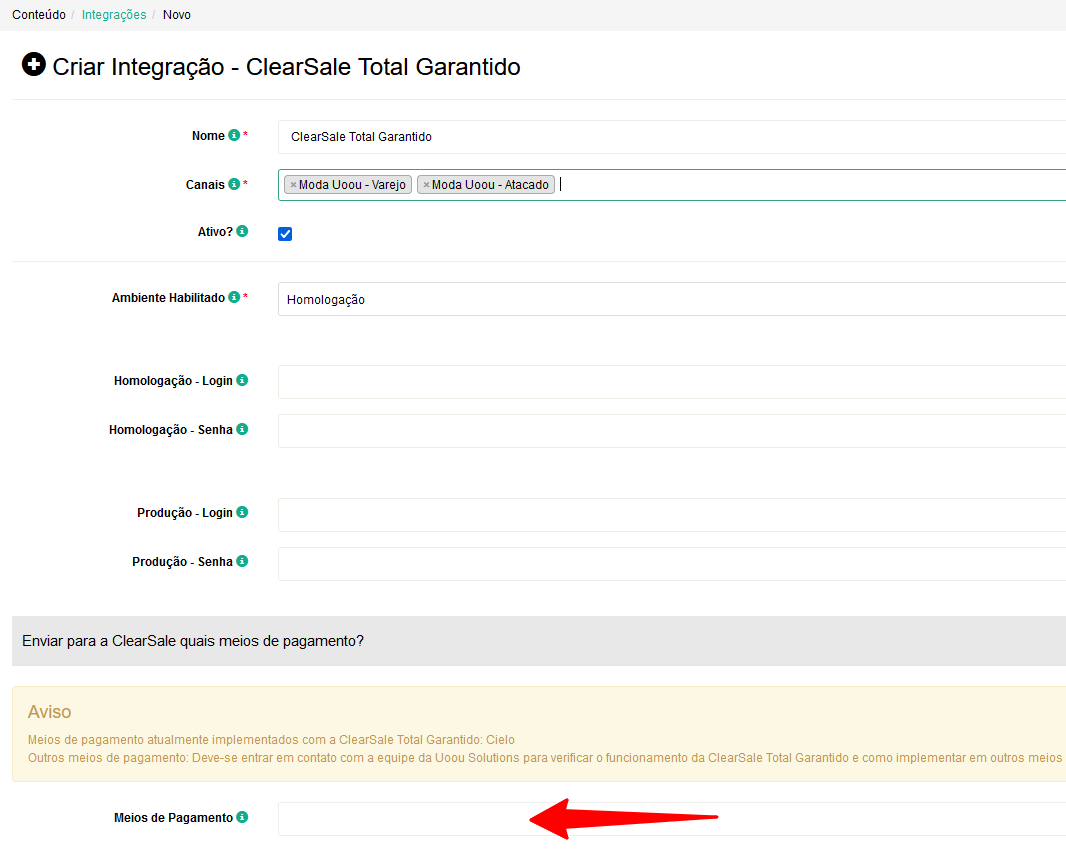The image size is (1066, 850).
Task: Click the plus icon before Criar Integração title
Action: pos(33,65)
